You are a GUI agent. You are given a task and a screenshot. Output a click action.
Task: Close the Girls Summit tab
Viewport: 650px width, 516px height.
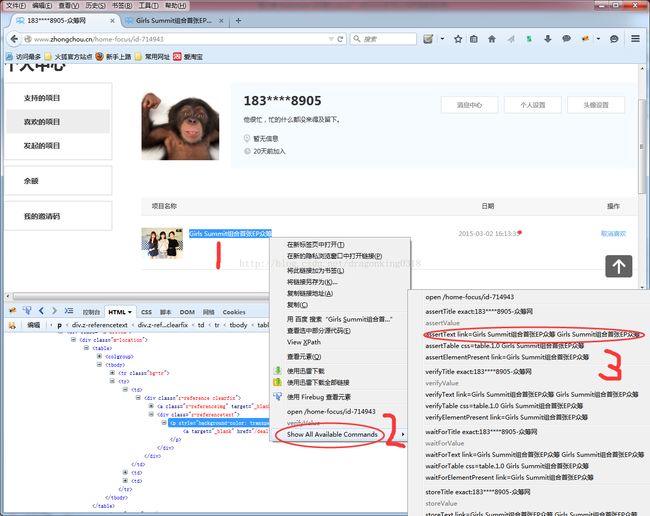221,20
